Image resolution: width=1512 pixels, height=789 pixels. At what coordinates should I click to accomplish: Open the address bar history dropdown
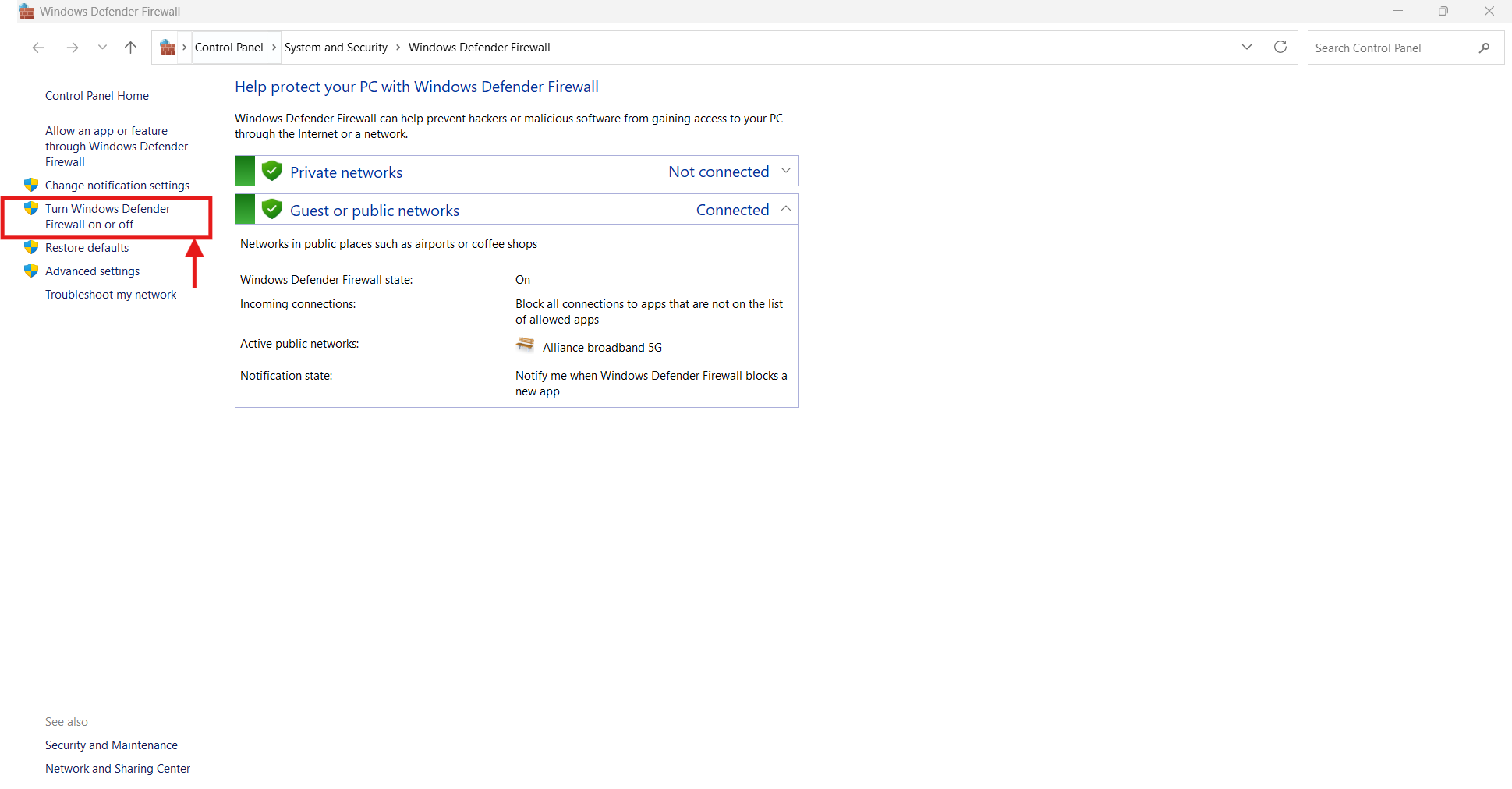point(1247,48)
